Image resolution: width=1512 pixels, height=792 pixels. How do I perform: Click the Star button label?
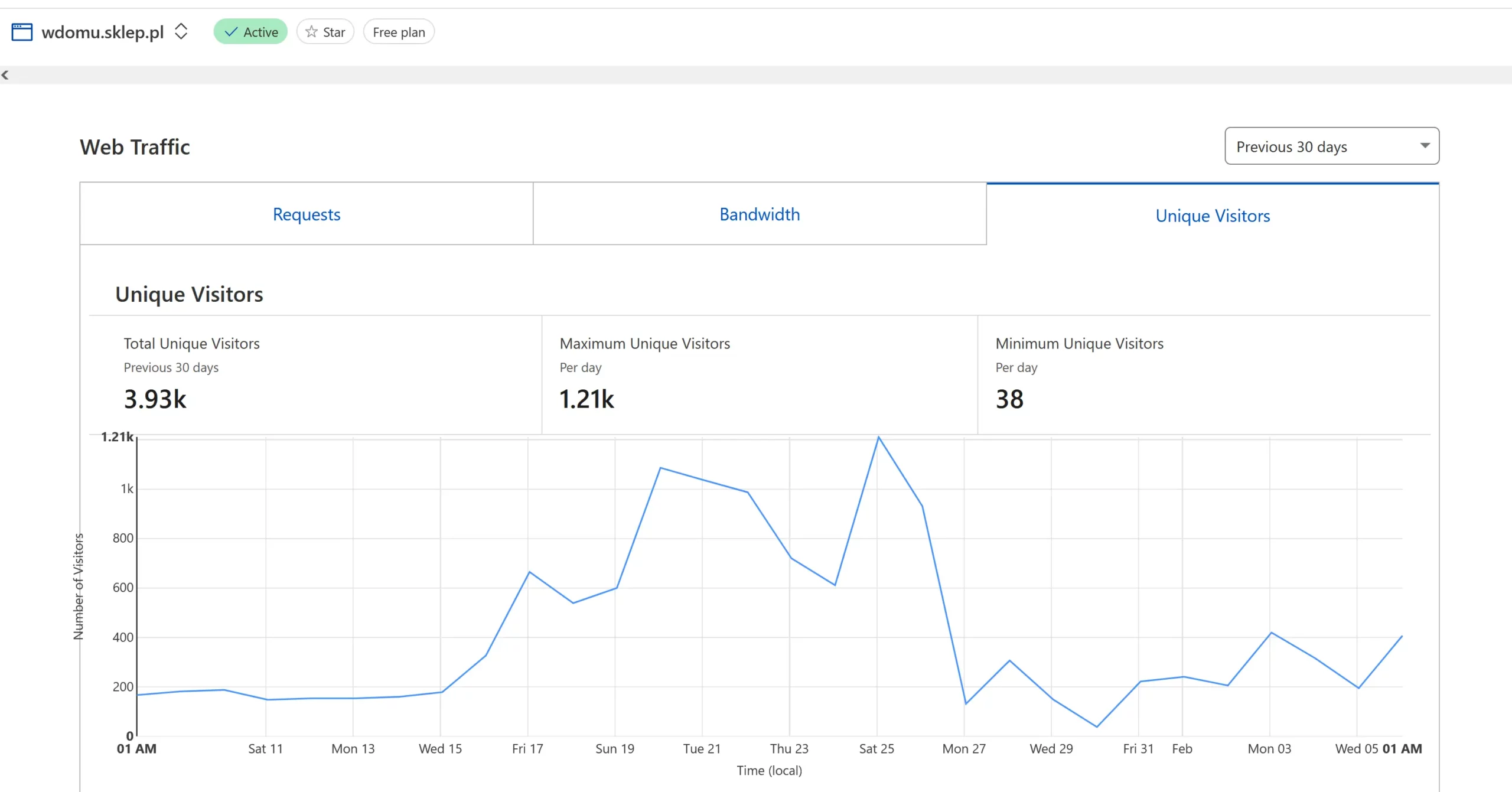click(x=334, y=32)
